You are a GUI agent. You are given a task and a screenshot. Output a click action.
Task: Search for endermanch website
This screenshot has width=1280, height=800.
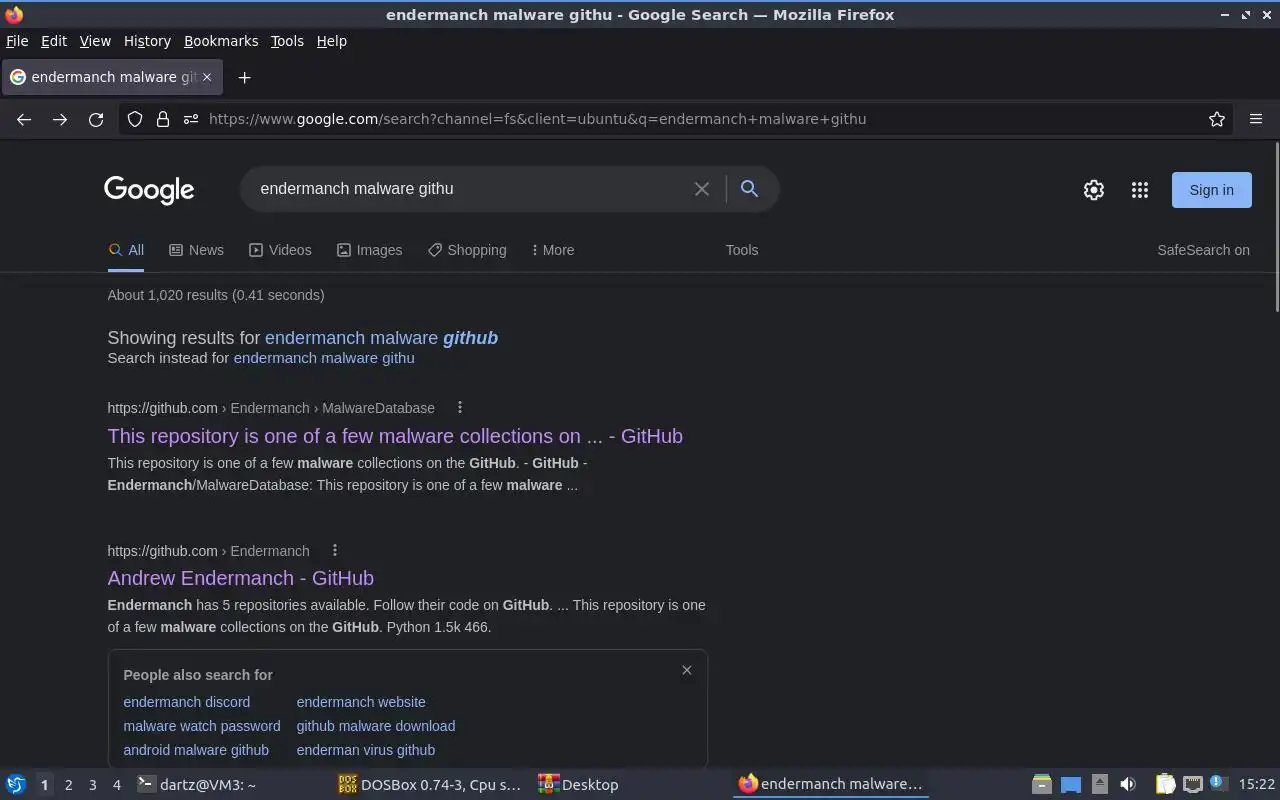click(361, 702)
